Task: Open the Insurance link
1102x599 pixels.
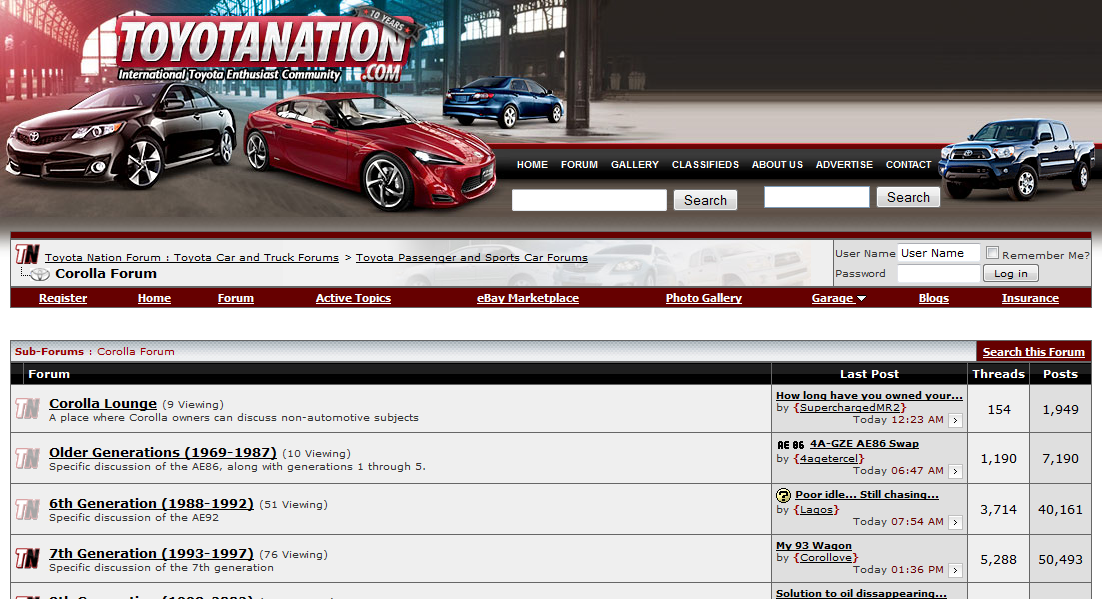Action: pyautogui.click(x=1030, y=298)
